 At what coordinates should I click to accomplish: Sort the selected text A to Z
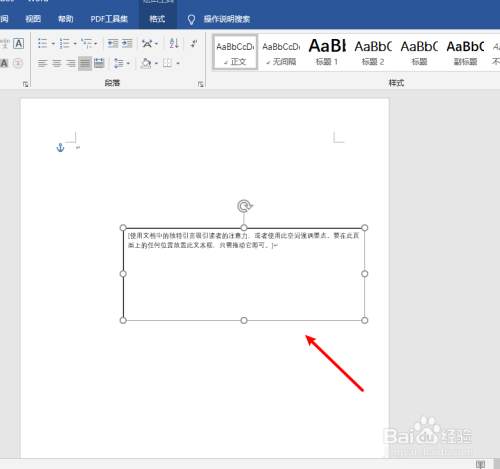click(174, 43)
